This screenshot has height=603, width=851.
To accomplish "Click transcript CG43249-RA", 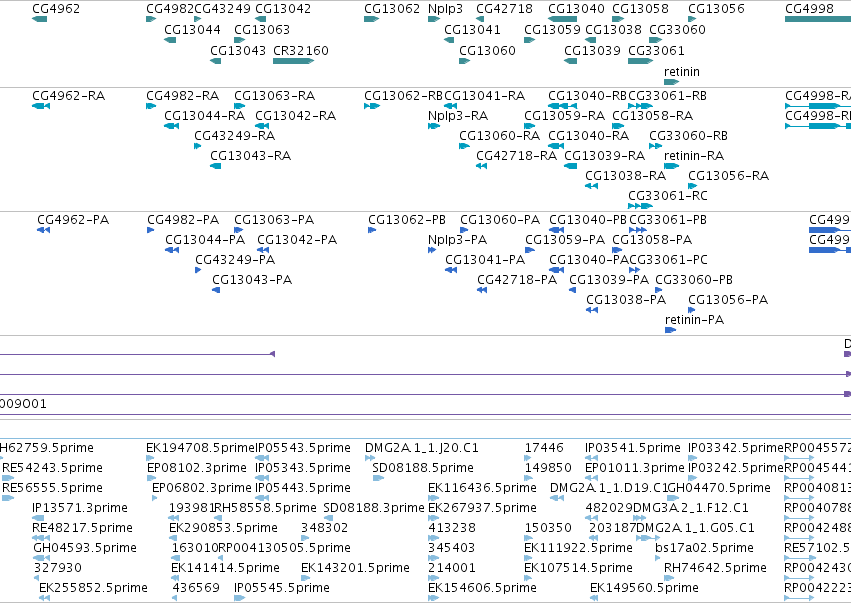I will point(234,135).
